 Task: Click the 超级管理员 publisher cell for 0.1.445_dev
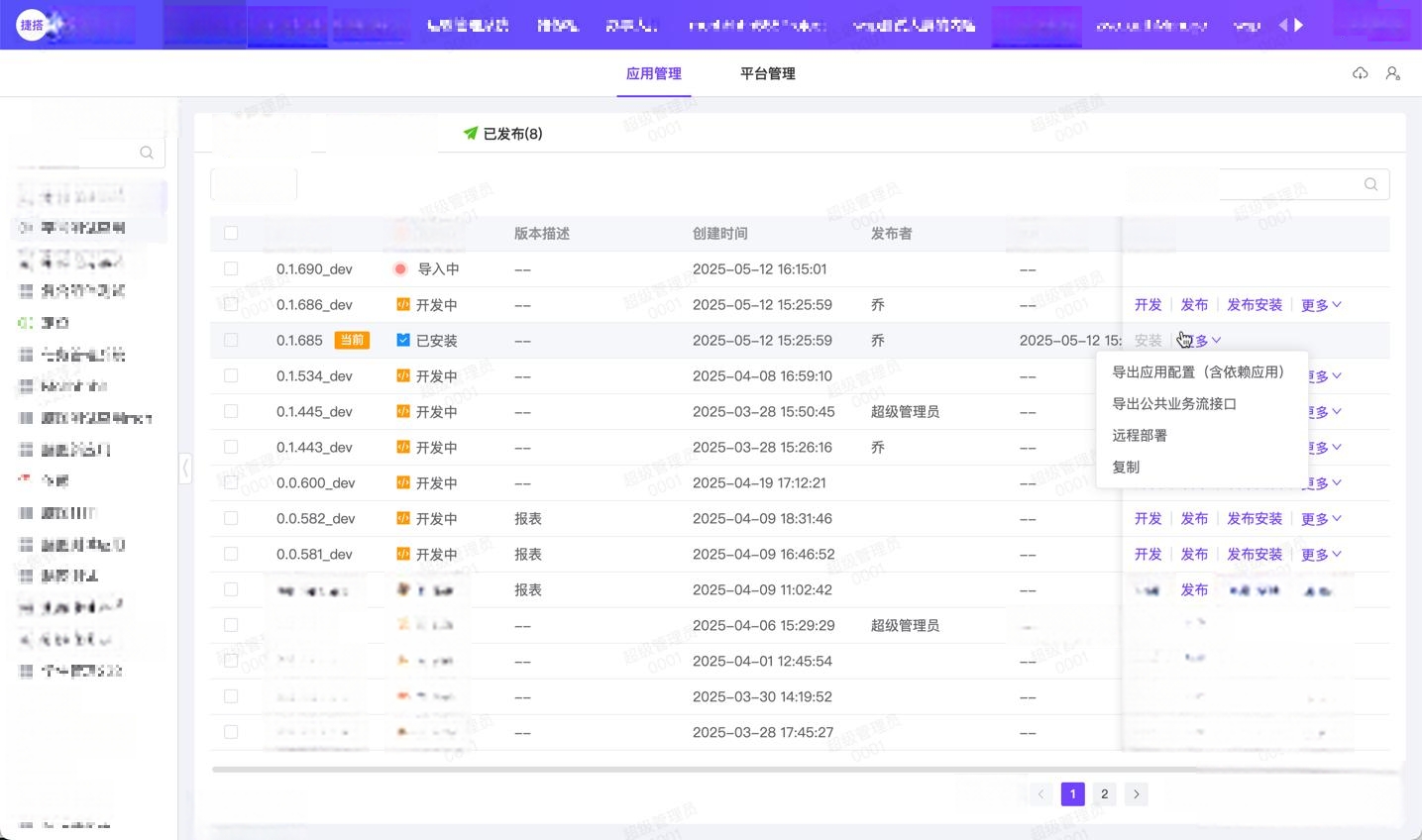(906, 412)
